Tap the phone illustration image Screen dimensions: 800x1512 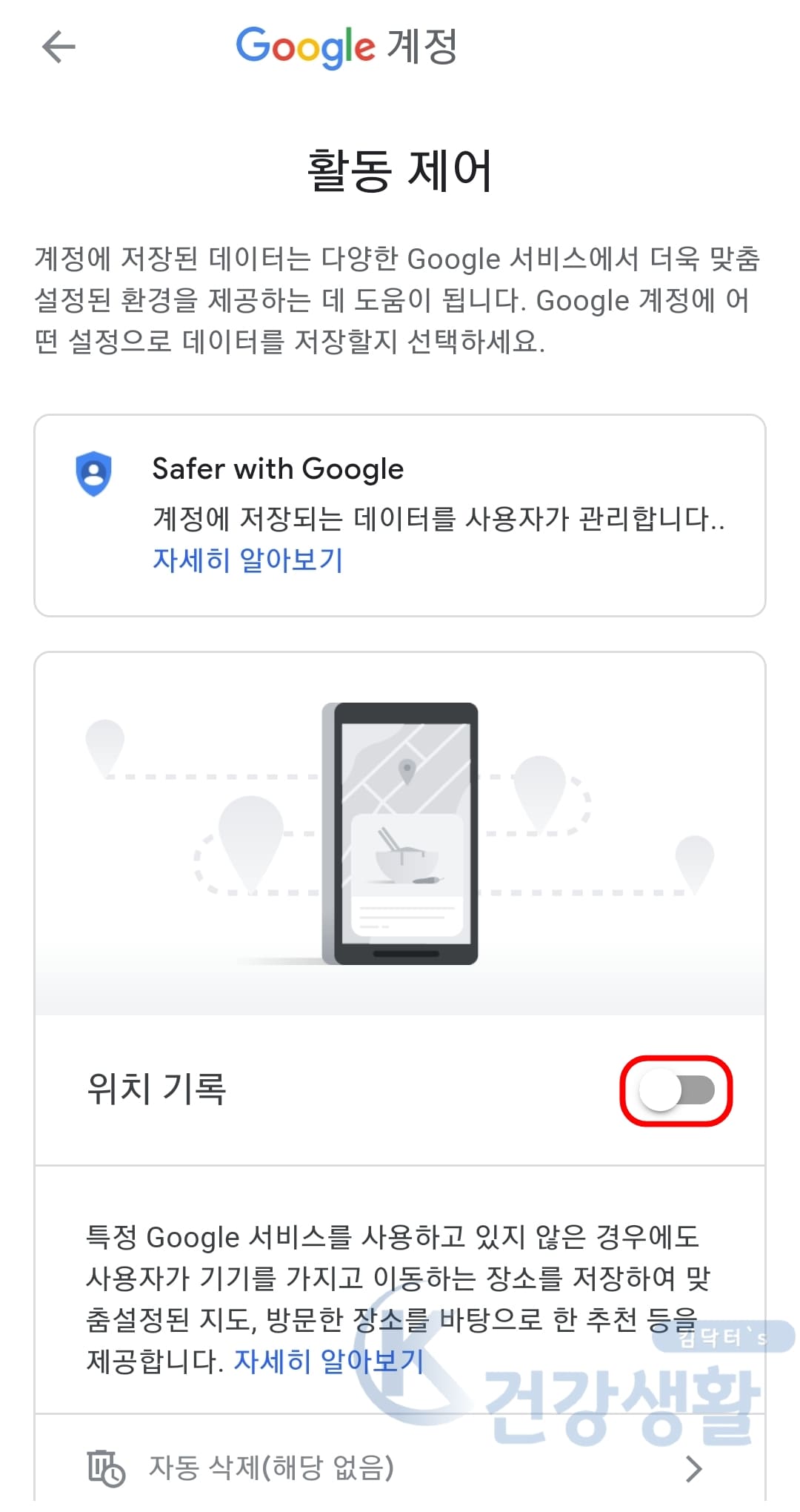pyautogui.click(x=400, y=833)
